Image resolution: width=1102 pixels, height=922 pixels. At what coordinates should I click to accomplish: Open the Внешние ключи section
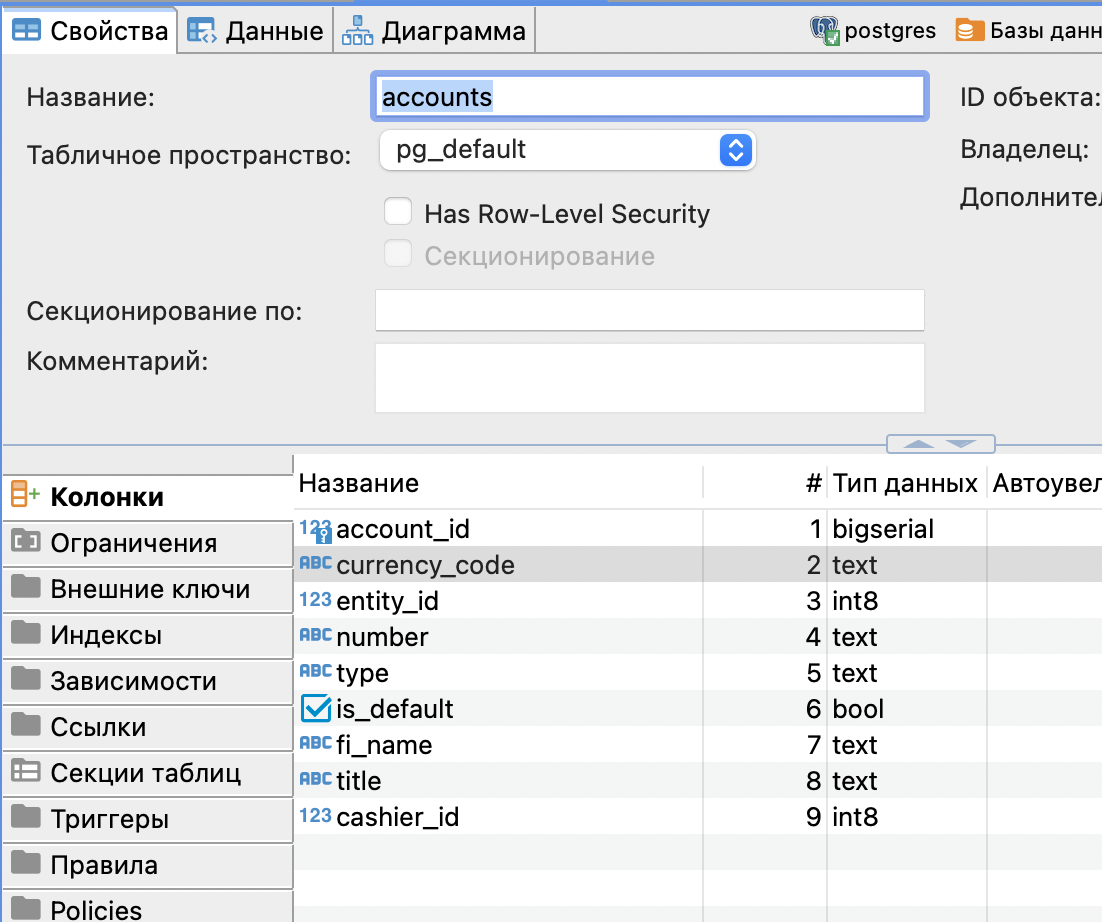coord(150,589)
